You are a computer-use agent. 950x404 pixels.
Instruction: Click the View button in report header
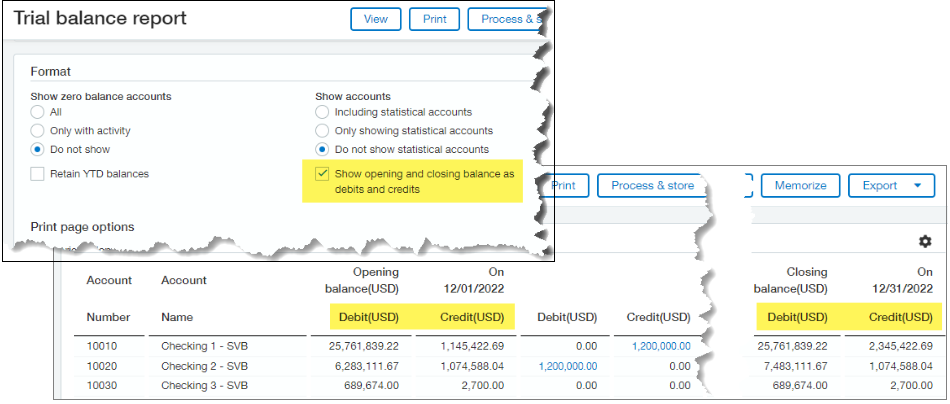[x=376, y=19]
